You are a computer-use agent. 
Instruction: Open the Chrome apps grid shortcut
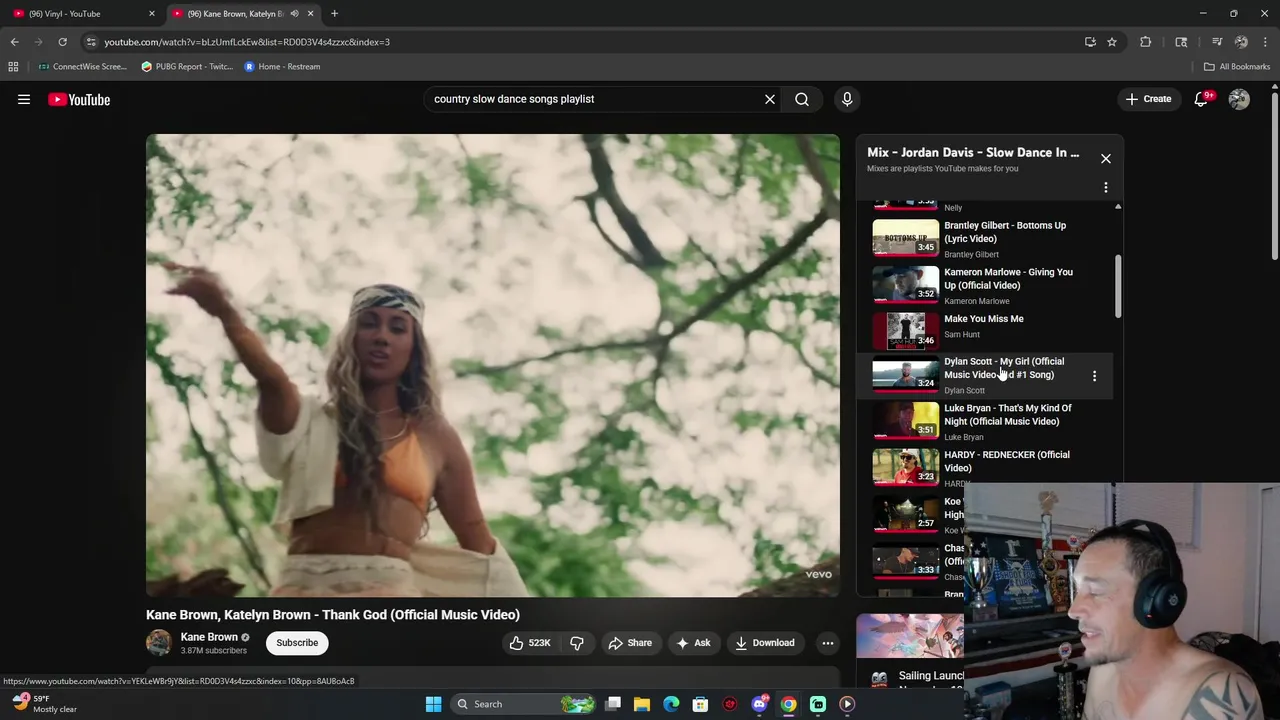point(13,67)
